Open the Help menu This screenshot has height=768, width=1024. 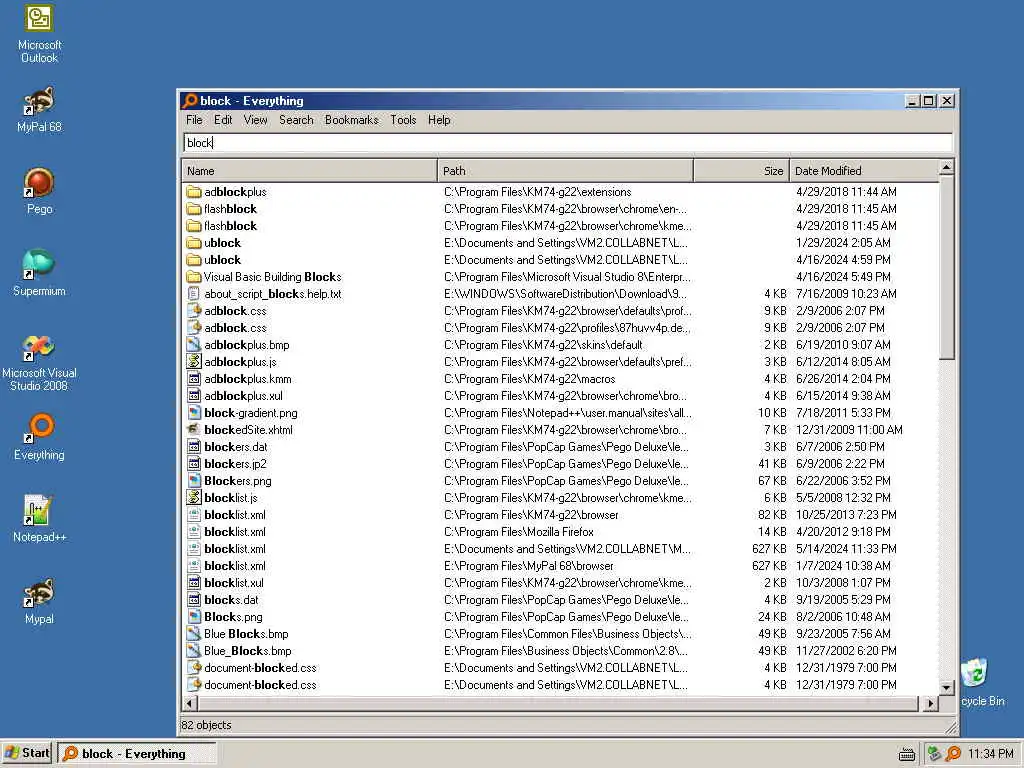point(439,120)
